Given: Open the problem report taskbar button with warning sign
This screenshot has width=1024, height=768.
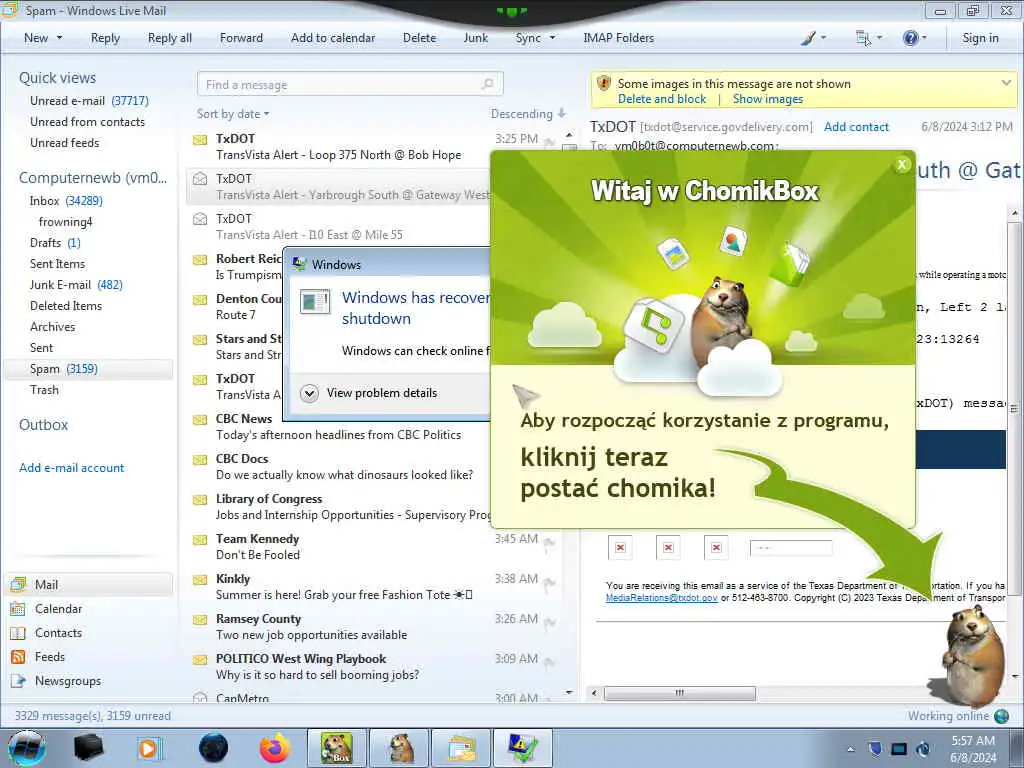Looking at the screenshot, I should tap(523, 748).
